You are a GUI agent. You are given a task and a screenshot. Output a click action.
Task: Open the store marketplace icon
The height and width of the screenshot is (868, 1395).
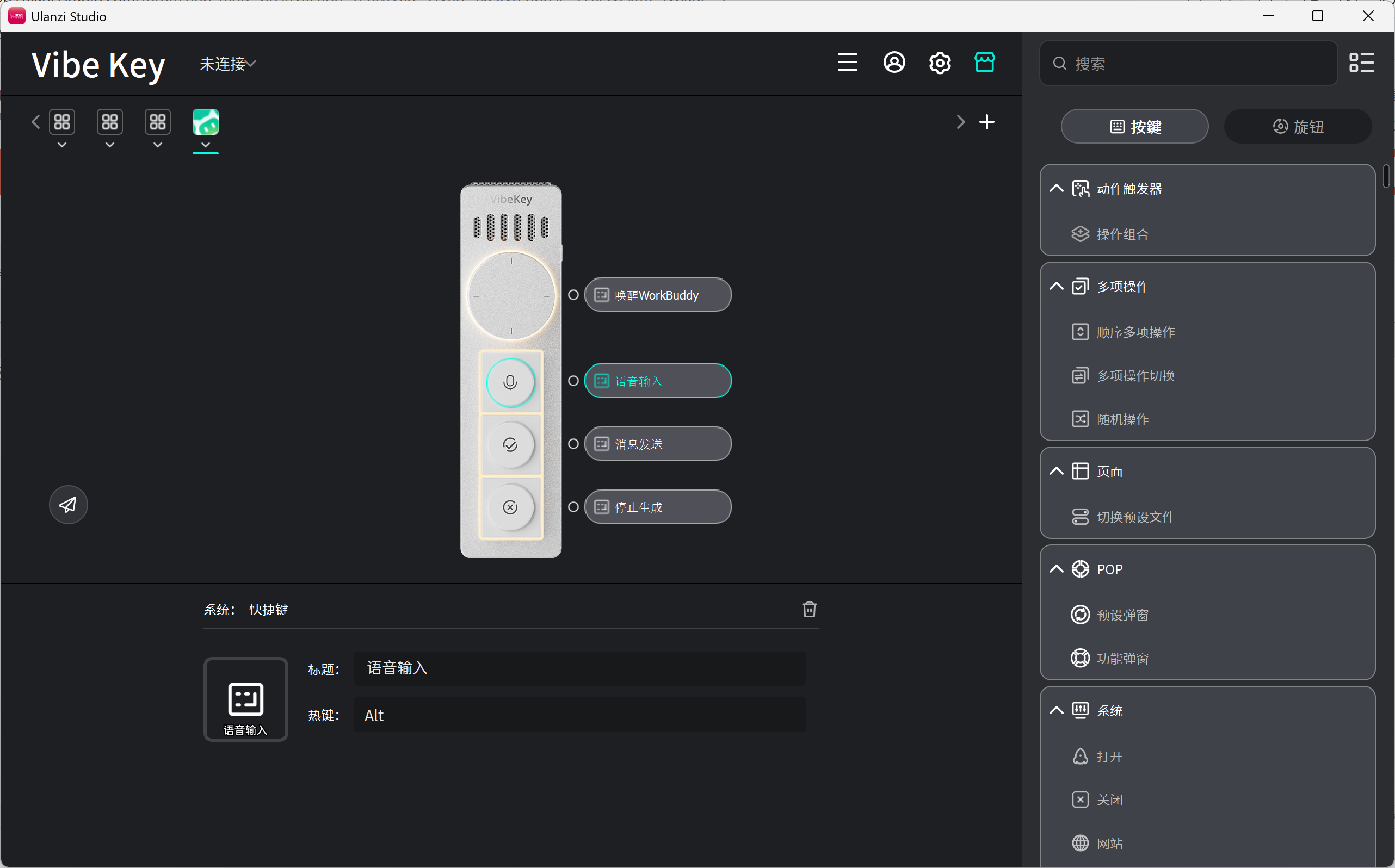[984, 62]
